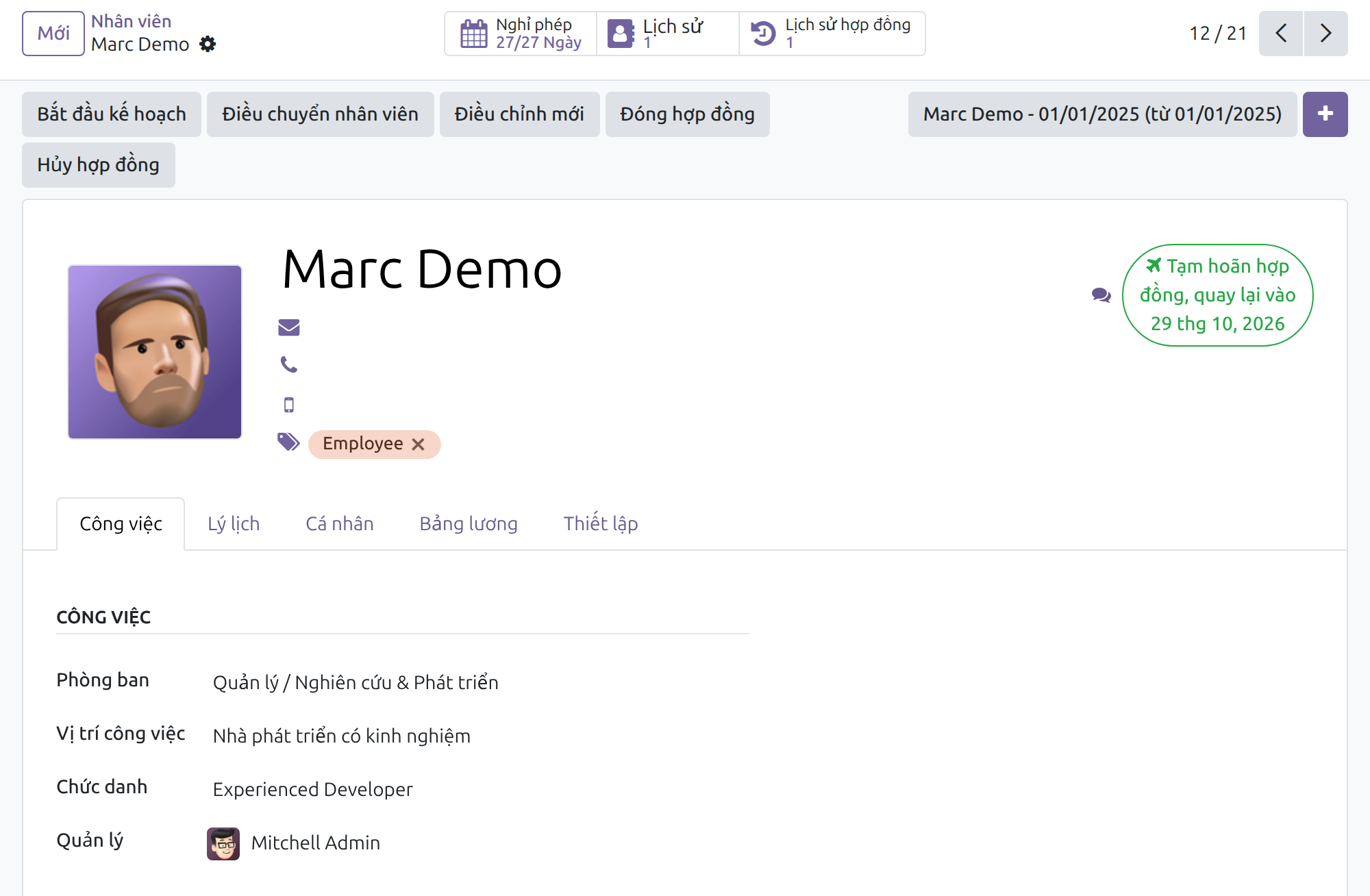Open the gear actions menu beside Marc Demo
Screen dimensions: 1370x896
pyautogui.click(x=208, y=45)
